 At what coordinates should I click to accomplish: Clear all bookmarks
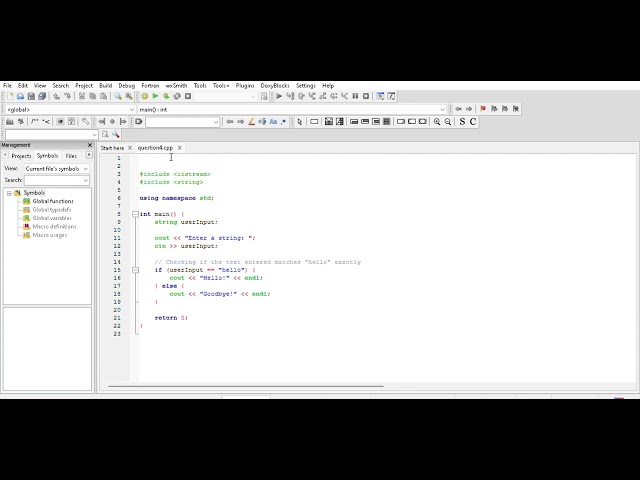pyautogui.click(x=516, y=109)
